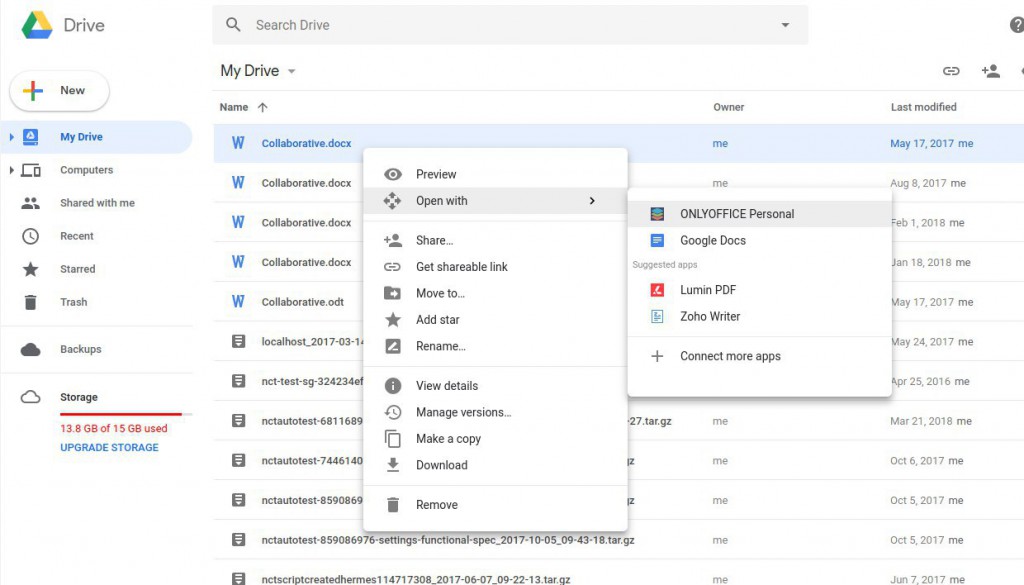Click the plus icon for Connect more apps
This screenshot has height=585, width=1024.
pos(657,356)
